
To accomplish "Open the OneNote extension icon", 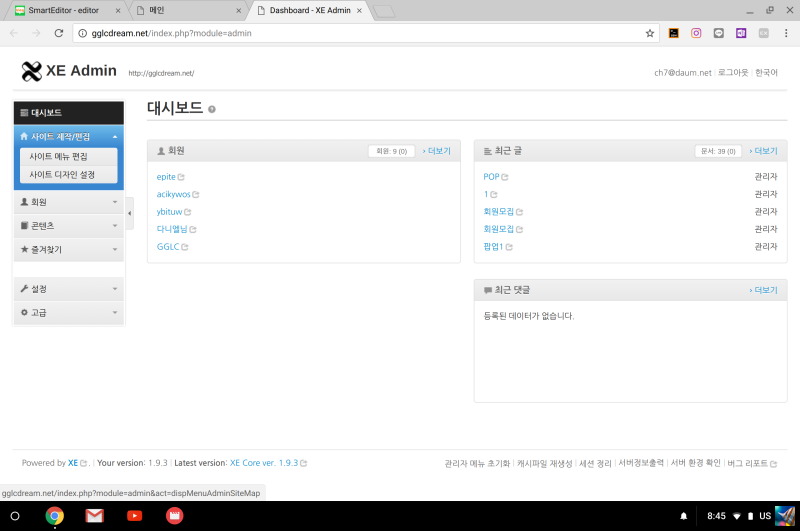I will pyautogui.click(x=741, y=33).
